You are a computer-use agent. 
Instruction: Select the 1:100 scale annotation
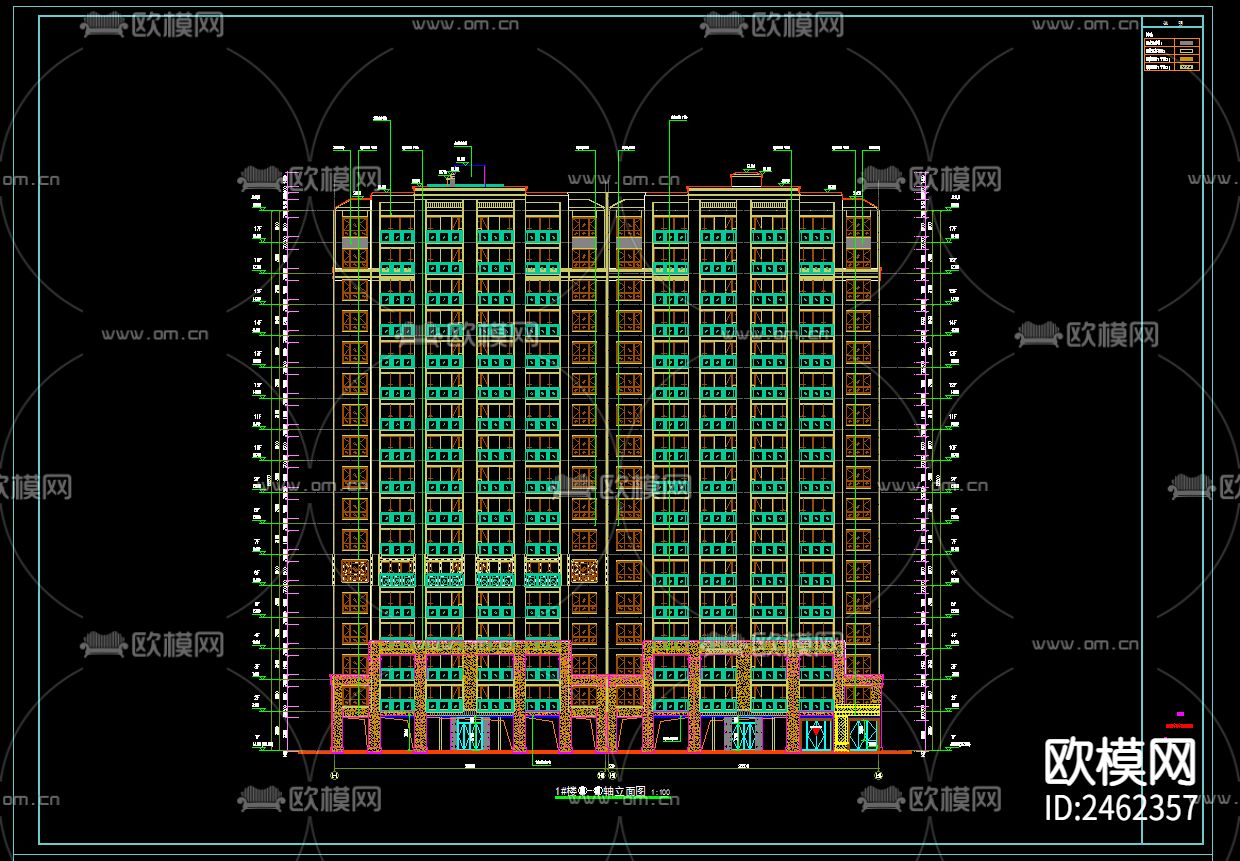click(x=660, y=791)
